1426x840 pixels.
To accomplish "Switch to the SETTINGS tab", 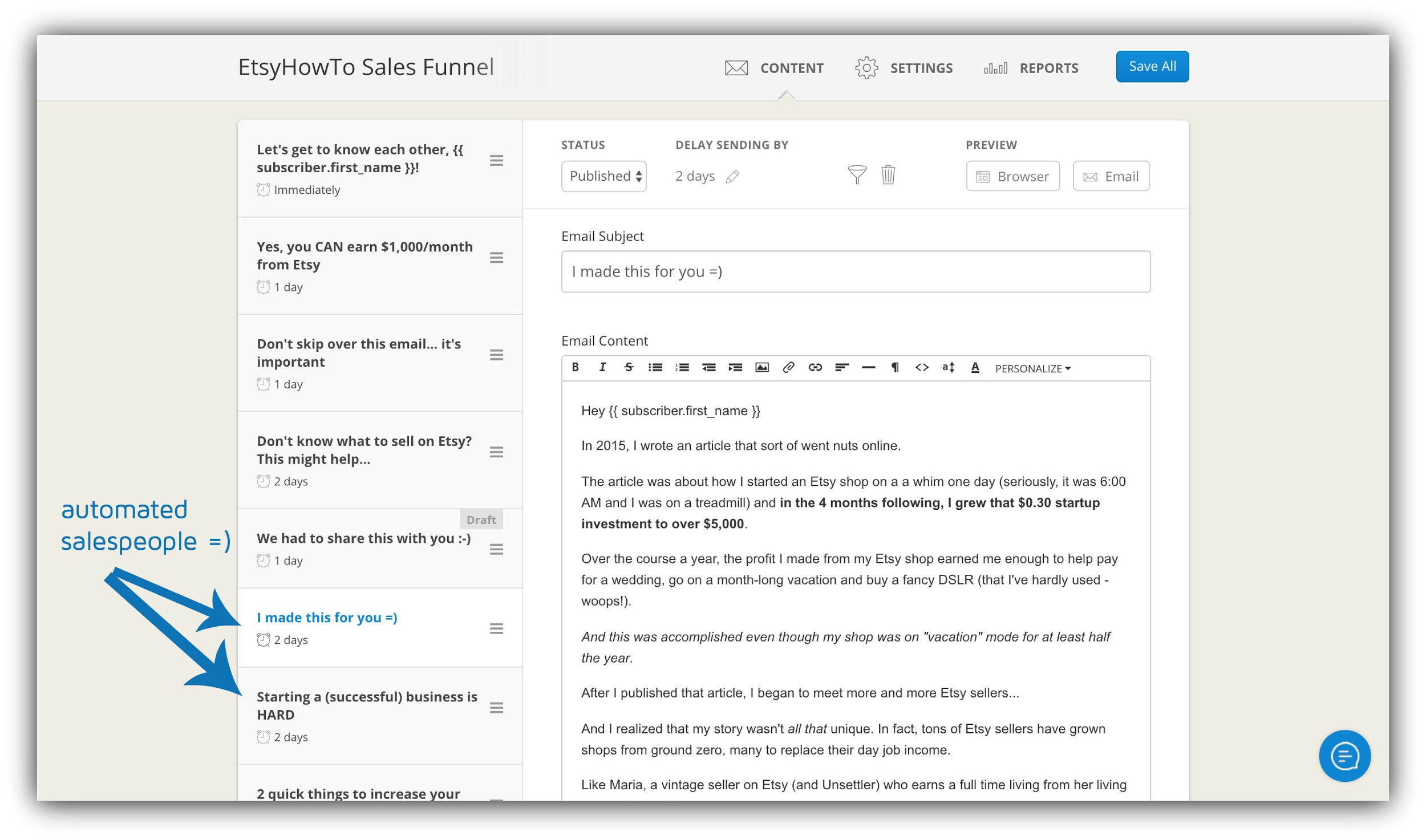I will pyautogui.click(x=904, y=68).
